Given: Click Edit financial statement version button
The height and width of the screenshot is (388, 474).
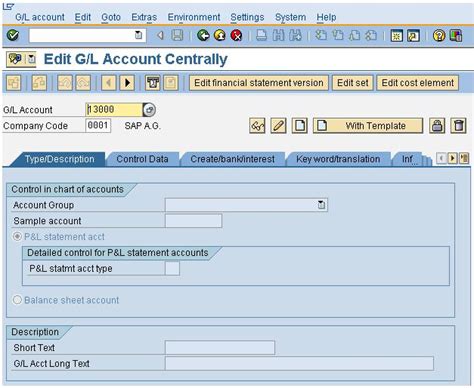Looking at the screenshot, I should [259, 83].
